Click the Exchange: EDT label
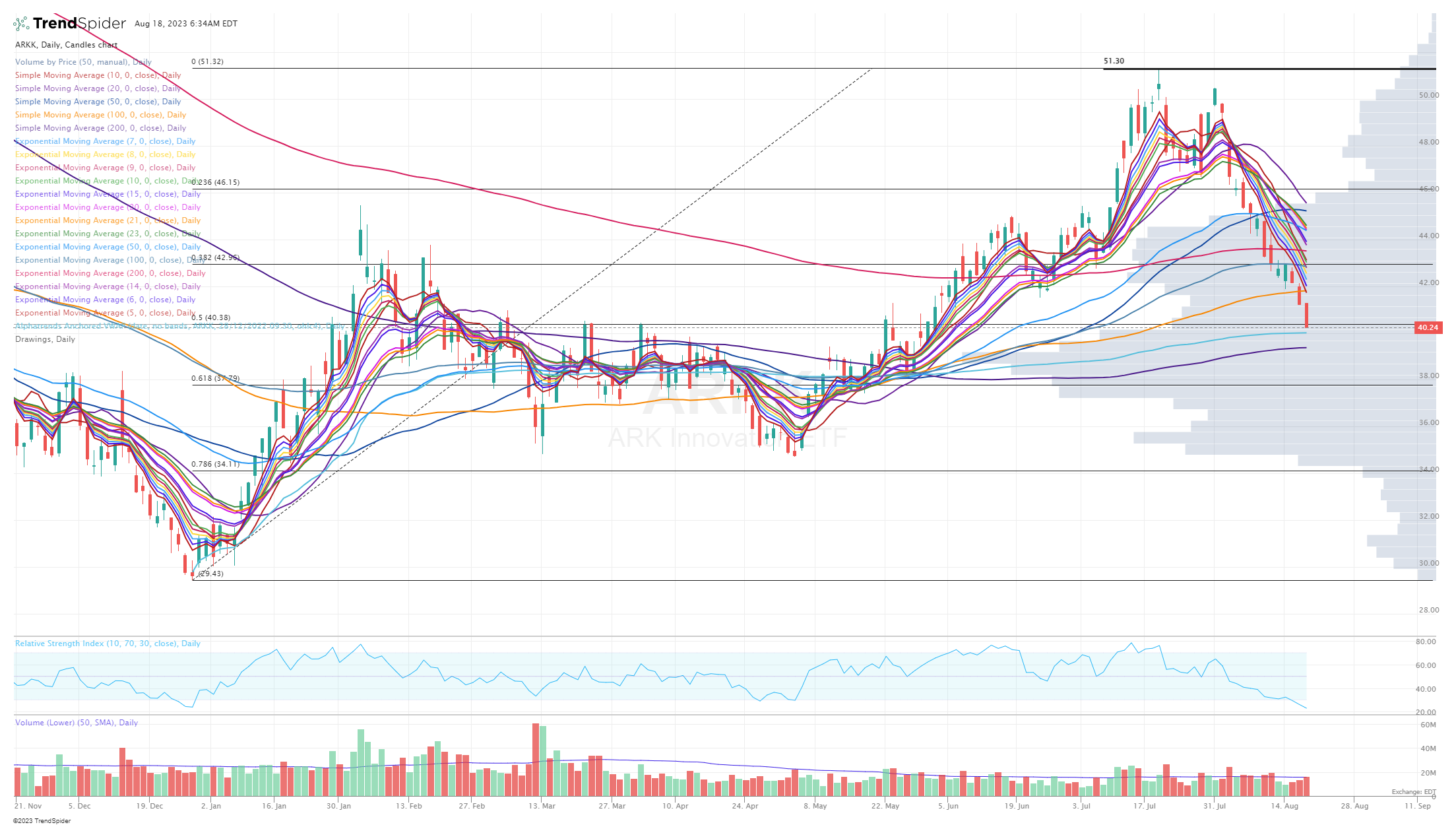This screenshot has width=1456, height=827. tap(1414, 792)
